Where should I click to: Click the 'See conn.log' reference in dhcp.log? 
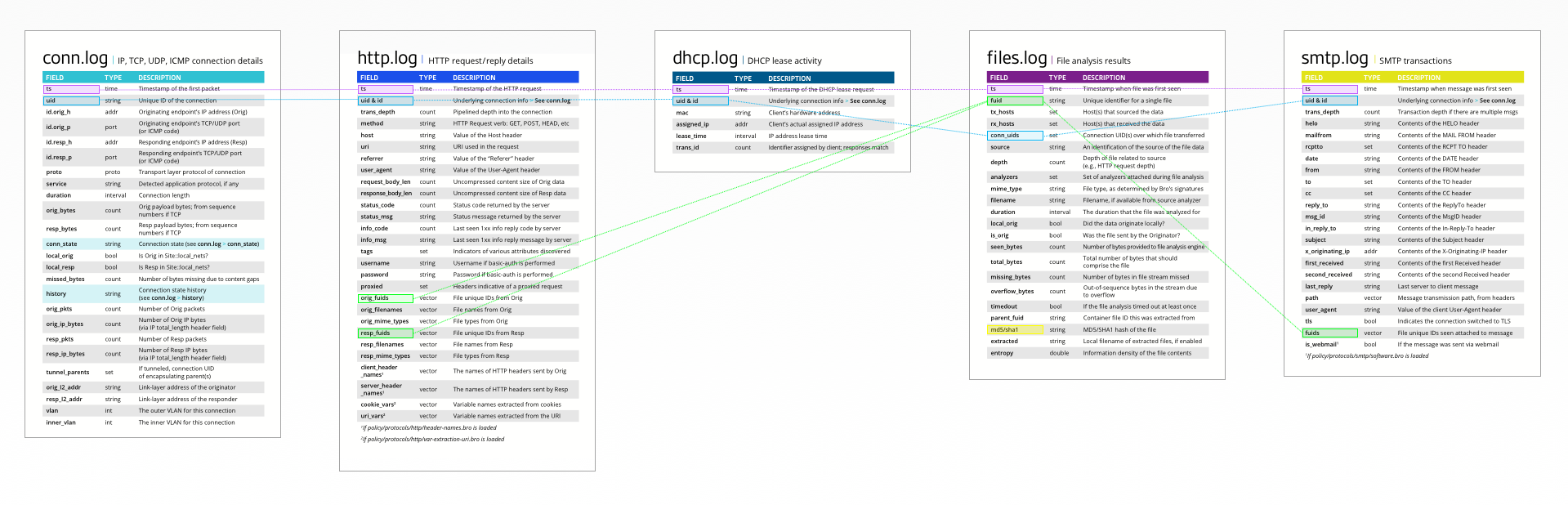click(x=868, y=101)
